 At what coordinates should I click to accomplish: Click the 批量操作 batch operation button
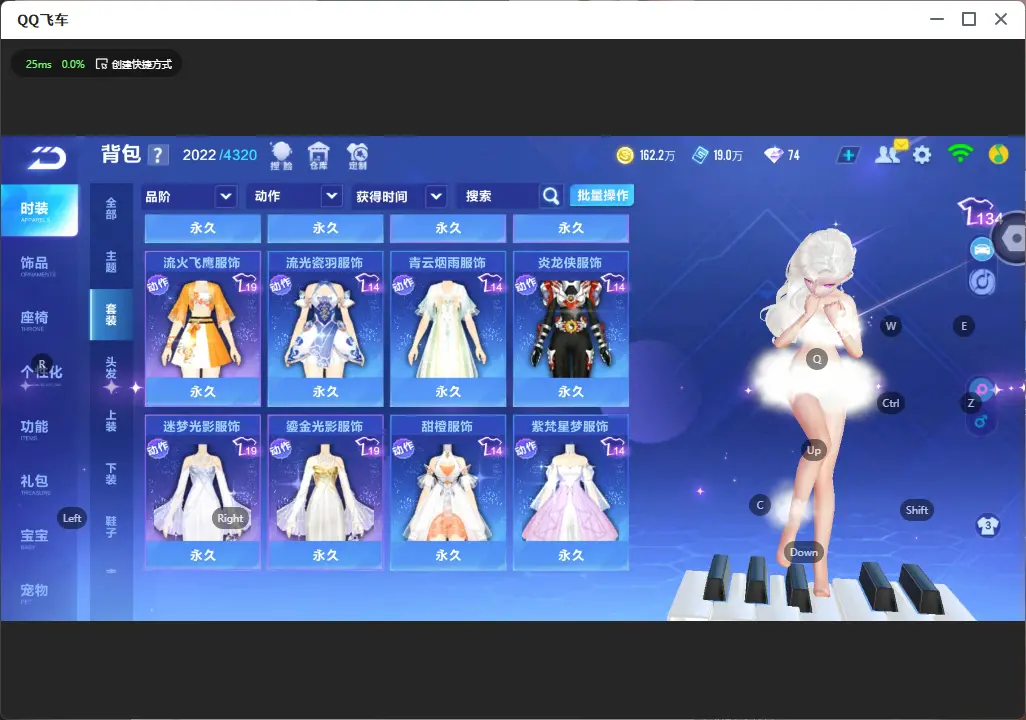click(x=602, y=195)
